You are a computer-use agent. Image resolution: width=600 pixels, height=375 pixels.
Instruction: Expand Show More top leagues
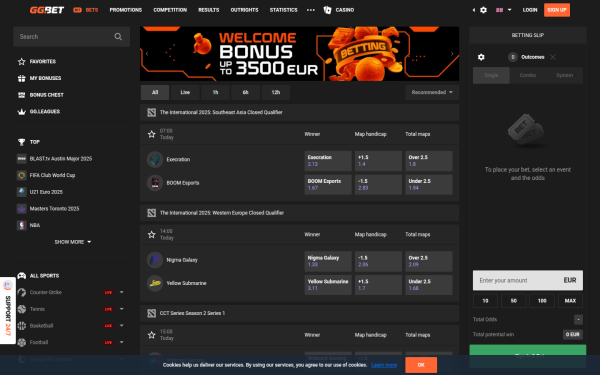[73, 242]
